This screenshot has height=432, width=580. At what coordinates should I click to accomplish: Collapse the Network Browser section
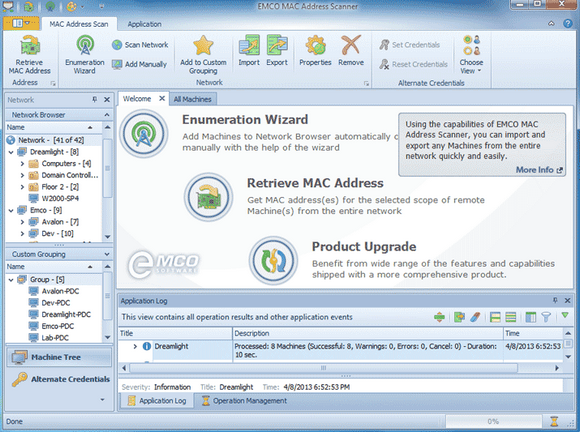[107, 115]
